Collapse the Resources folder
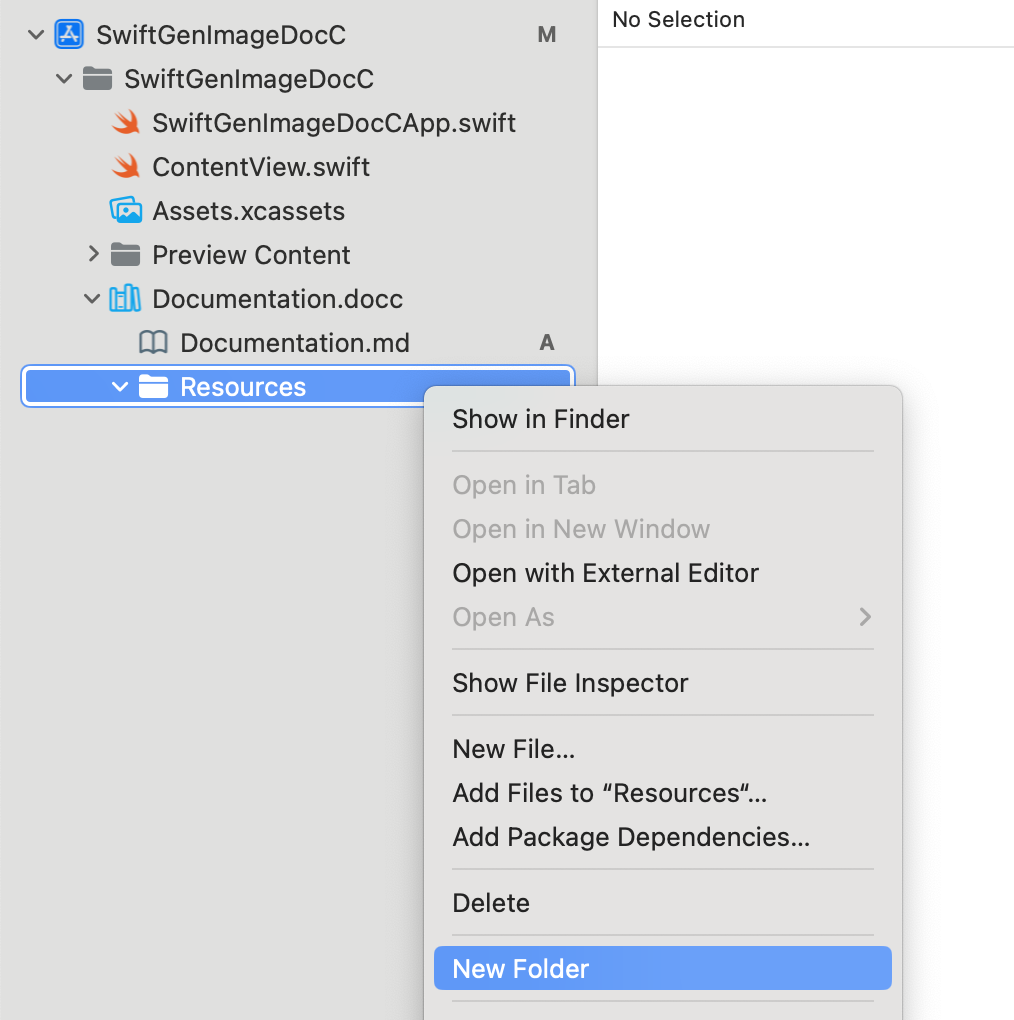 [x=121, y=387]
